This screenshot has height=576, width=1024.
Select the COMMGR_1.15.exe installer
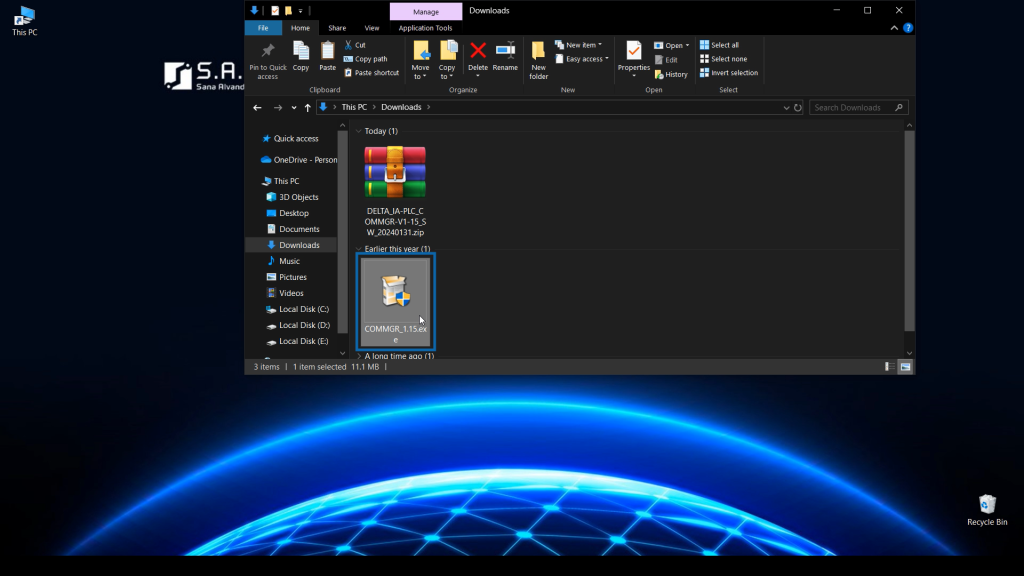point(395,302)
